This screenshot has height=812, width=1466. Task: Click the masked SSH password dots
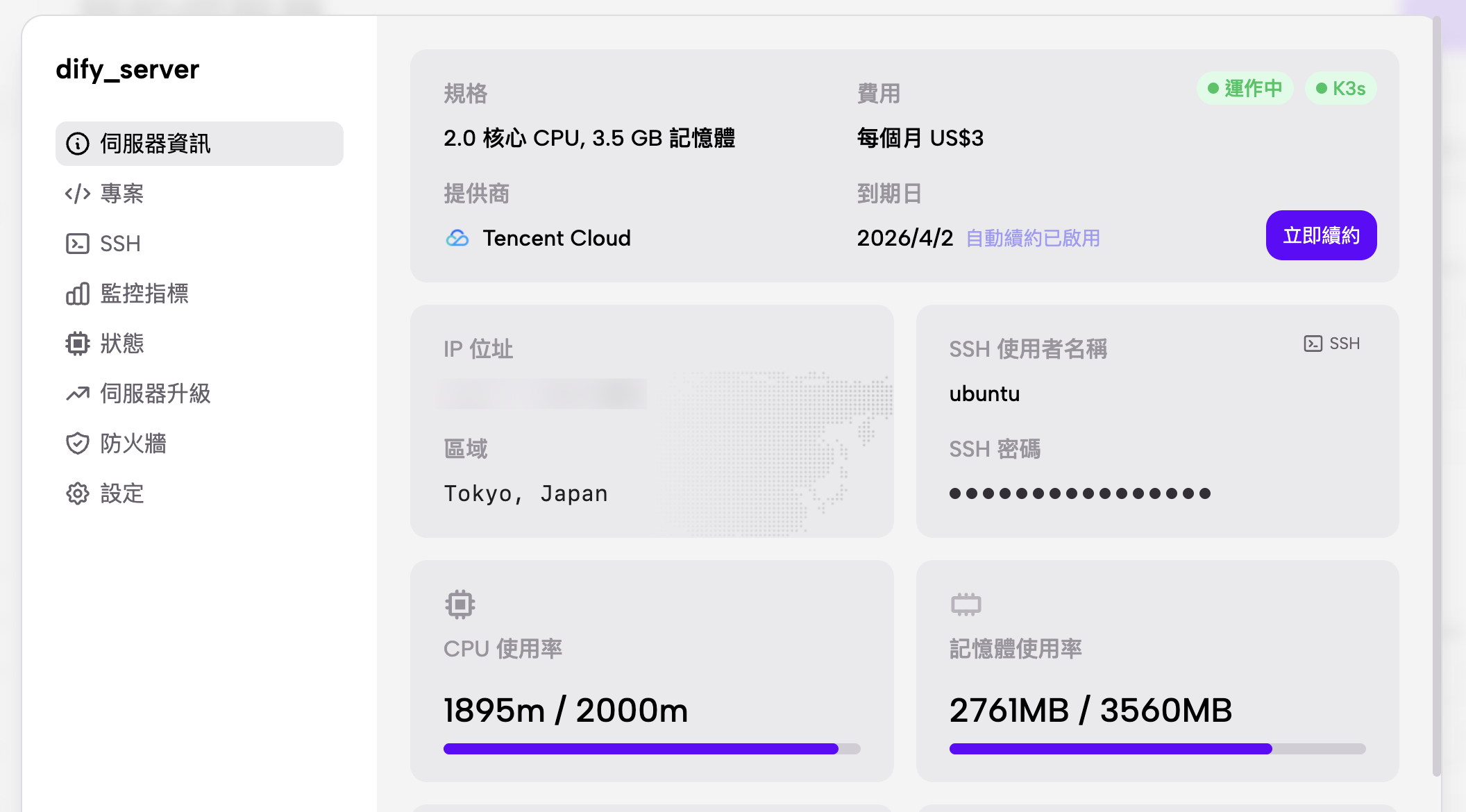(x=1080, y=493)
